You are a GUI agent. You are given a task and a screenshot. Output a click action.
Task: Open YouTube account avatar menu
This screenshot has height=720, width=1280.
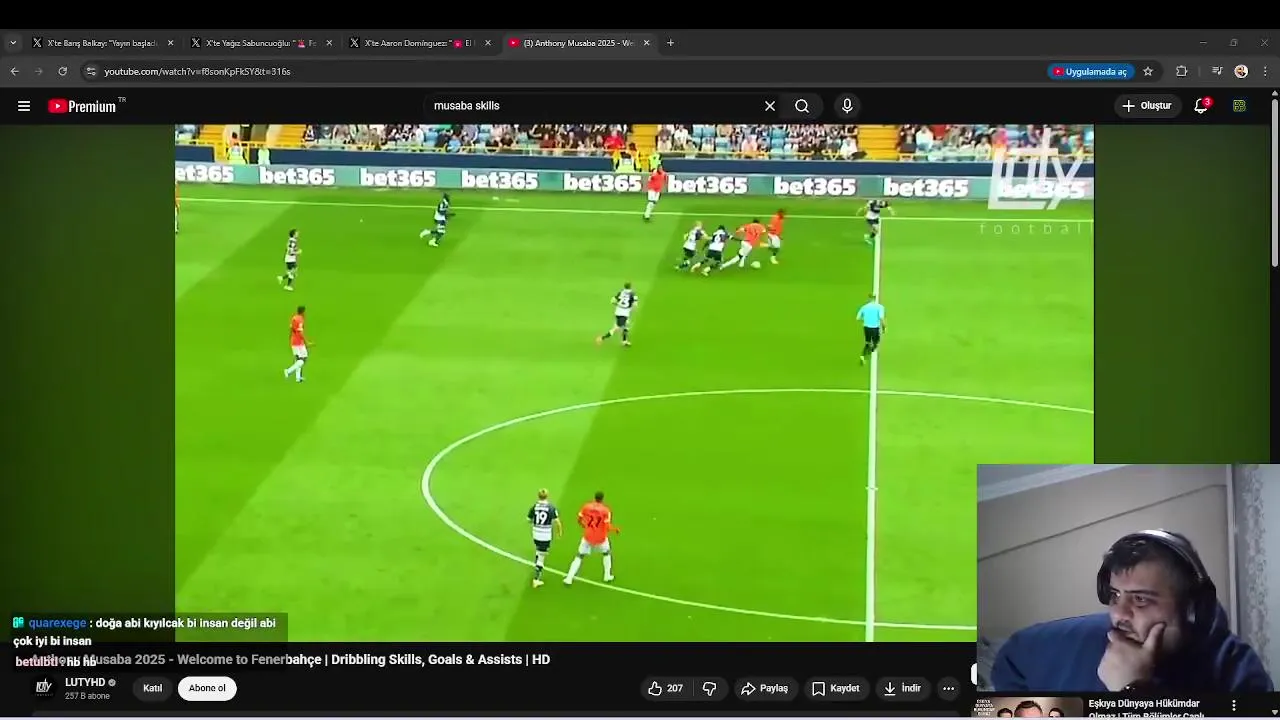click(1239, 106)
